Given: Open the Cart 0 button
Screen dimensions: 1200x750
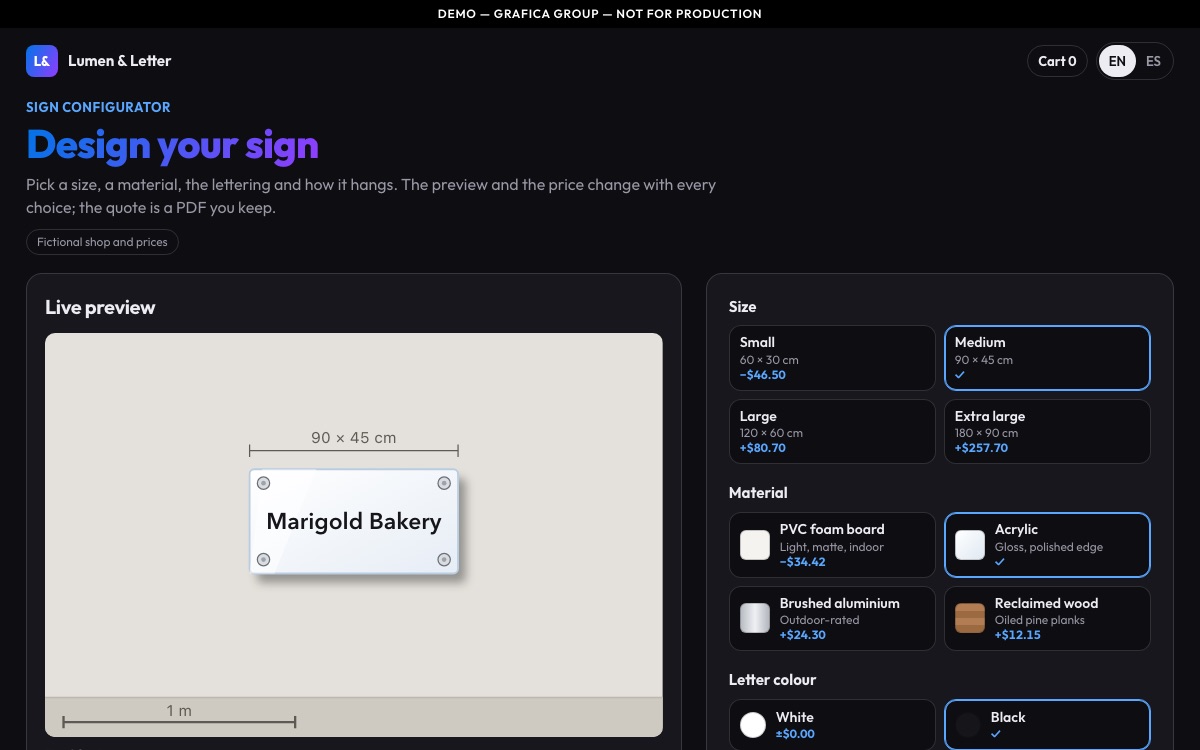Looking at the screenshot, I should [1057, 61].
